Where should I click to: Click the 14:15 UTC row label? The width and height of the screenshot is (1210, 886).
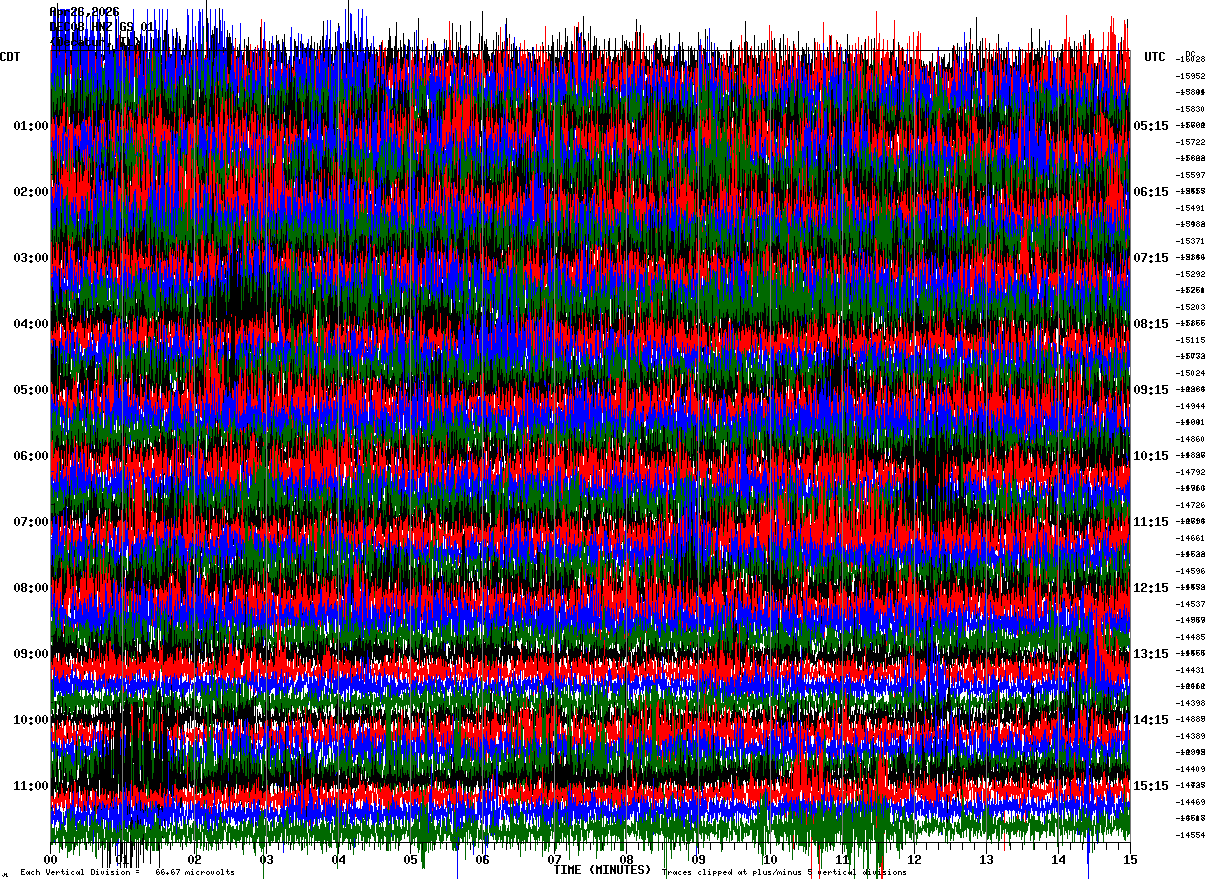[1151, 720]
